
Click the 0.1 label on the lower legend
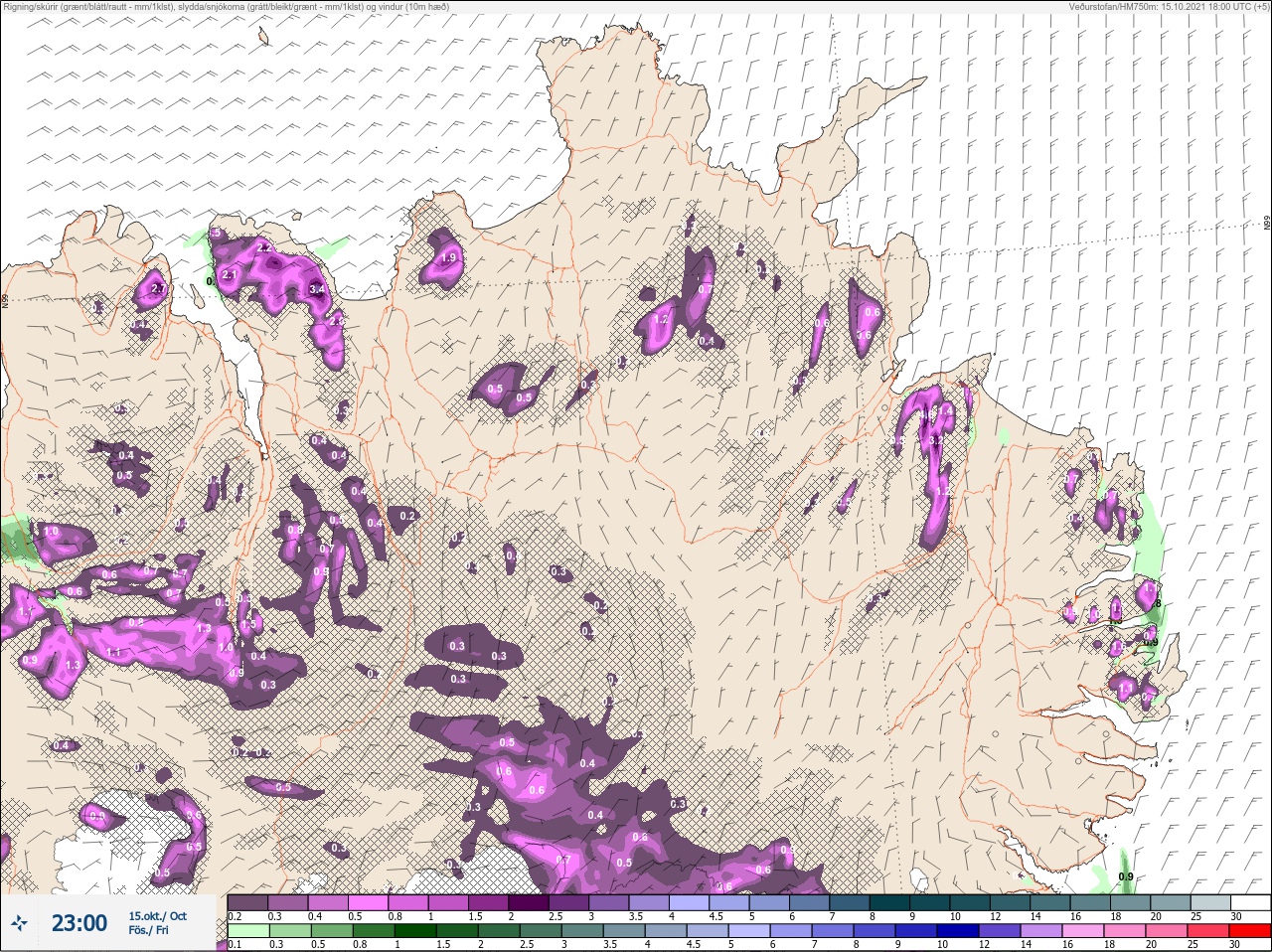[x=235, y=943]
